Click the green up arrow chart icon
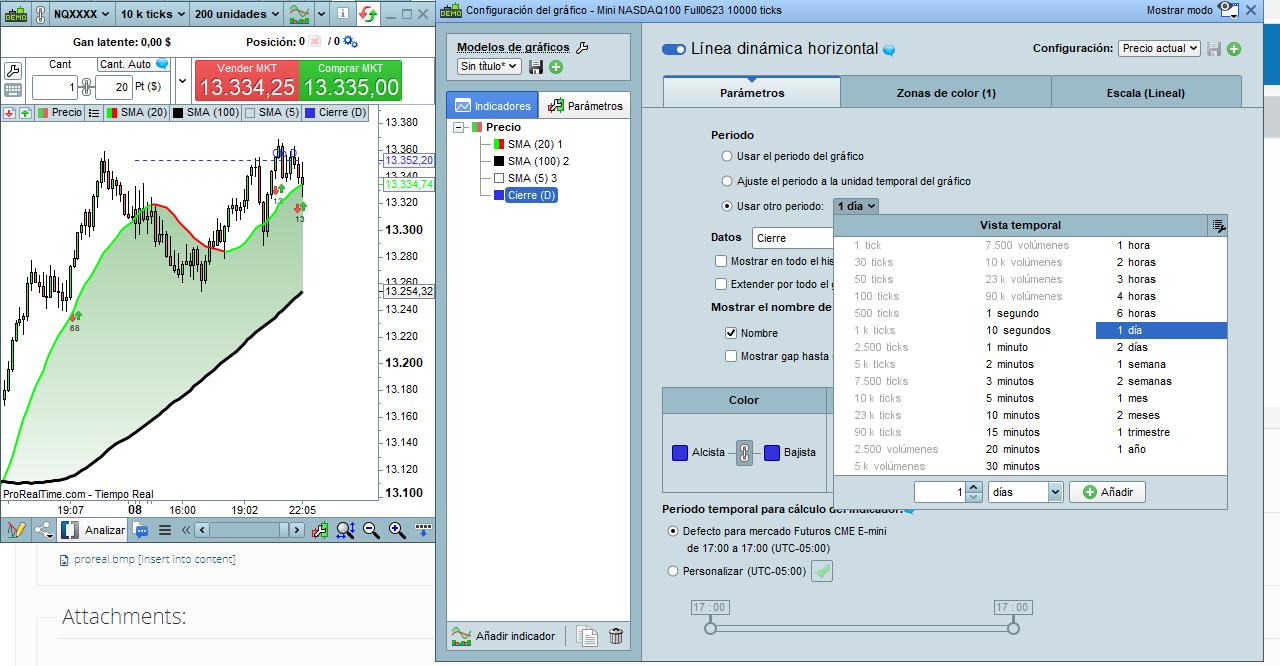The image size is (1280, 666). pyautogui.click(x=24, y=113)
